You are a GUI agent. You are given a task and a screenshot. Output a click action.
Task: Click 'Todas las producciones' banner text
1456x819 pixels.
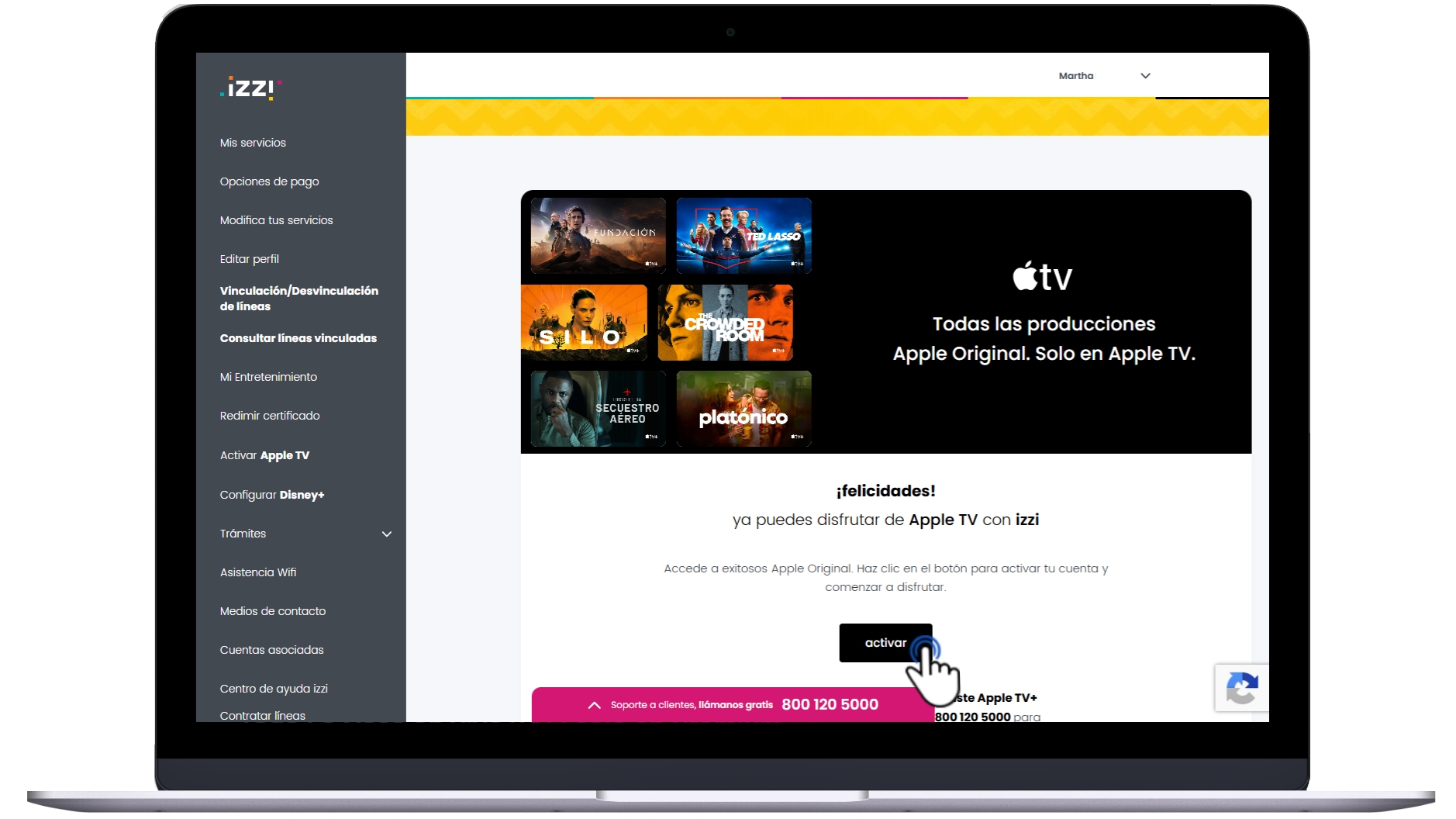point(1044,324)
